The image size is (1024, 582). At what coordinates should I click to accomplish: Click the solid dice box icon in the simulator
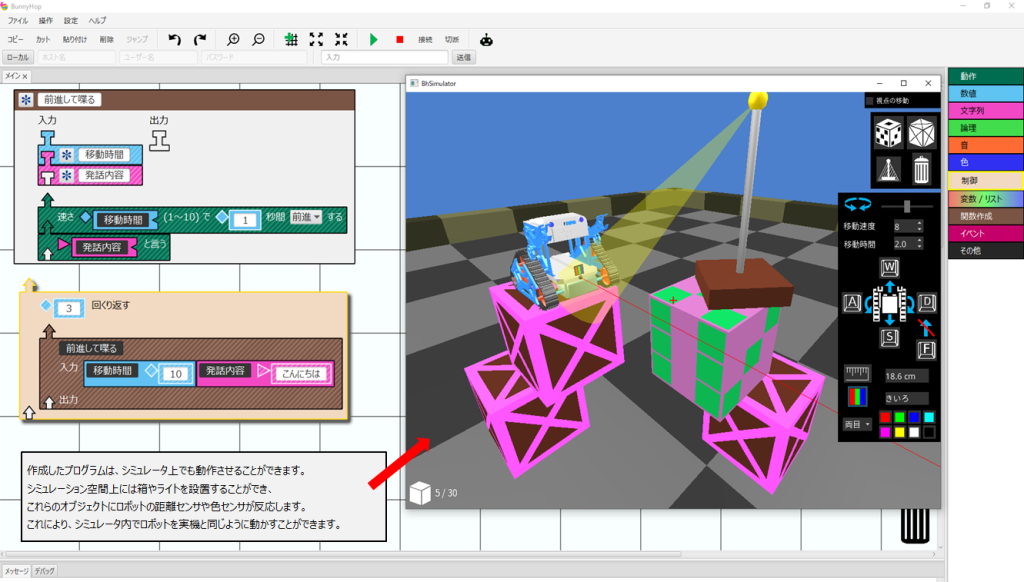(x=888, y=131)
